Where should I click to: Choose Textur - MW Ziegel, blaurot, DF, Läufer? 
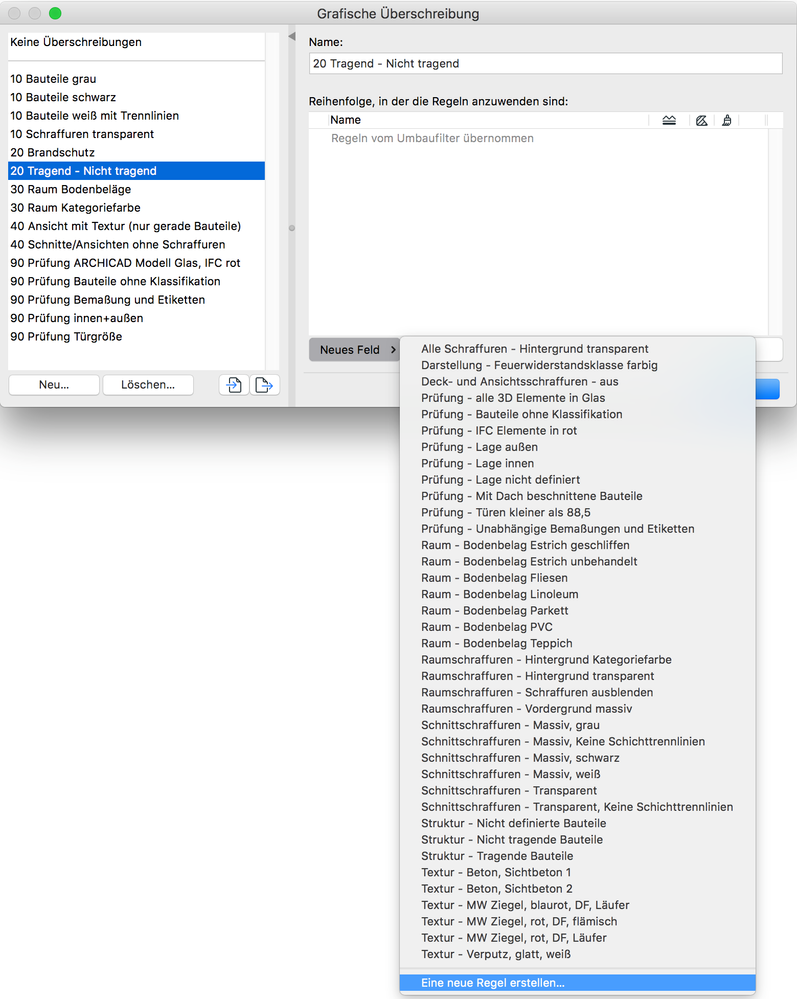(525, 905)
